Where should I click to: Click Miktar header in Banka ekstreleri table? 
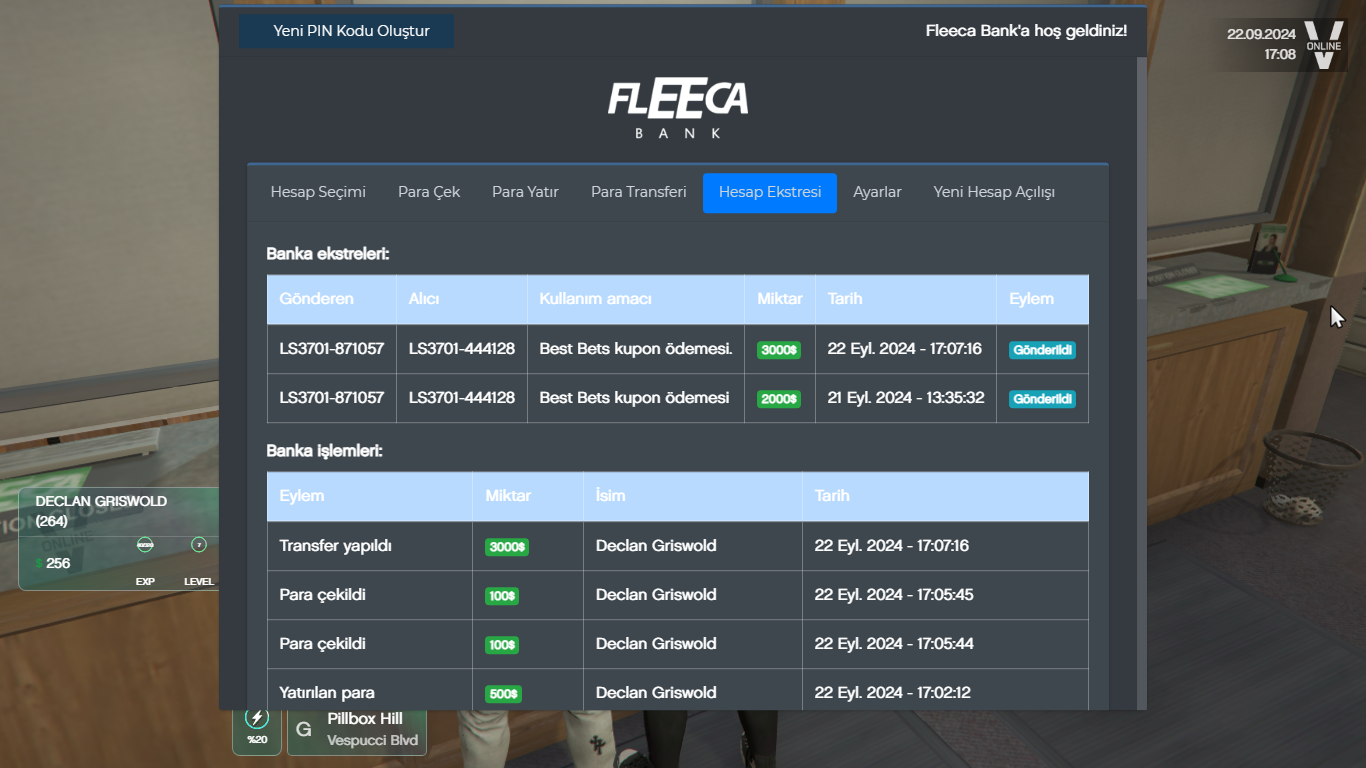click(x=780, y=299)
